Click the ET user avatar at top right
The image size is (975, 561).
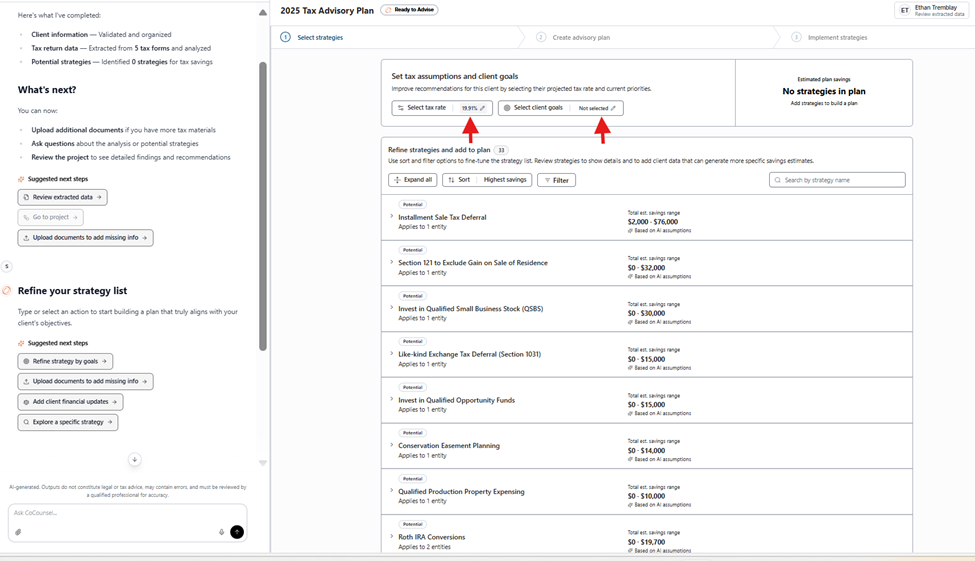point(905,10)
